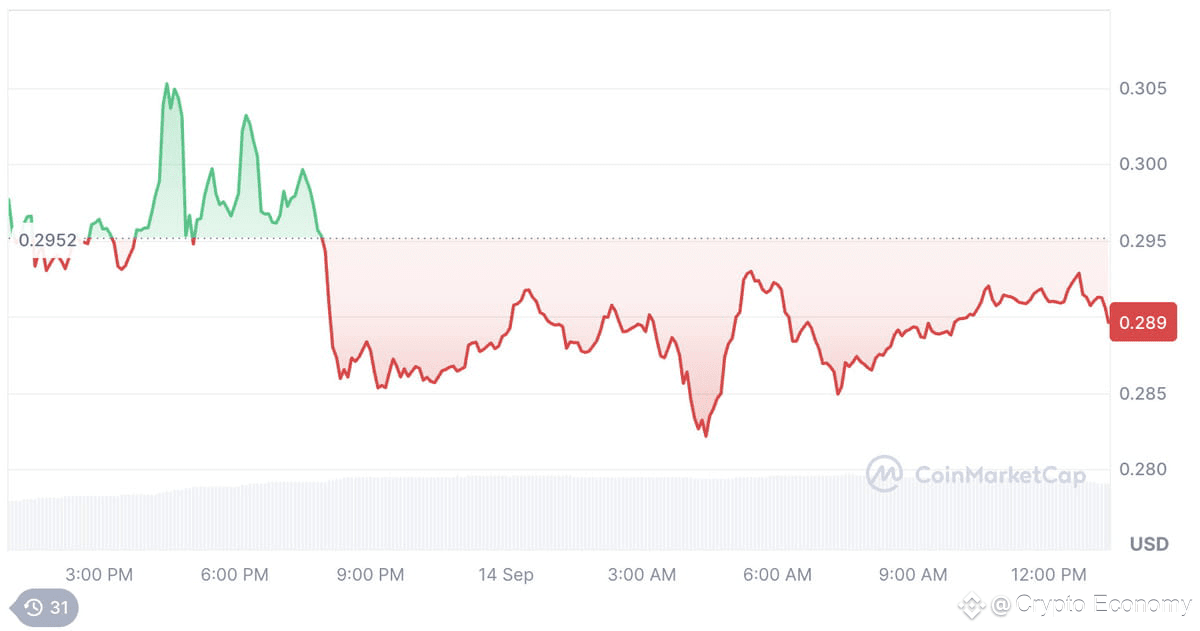Click the 0.280 price axis label
Screen dimensions: 1200x631
(1142, 470)
